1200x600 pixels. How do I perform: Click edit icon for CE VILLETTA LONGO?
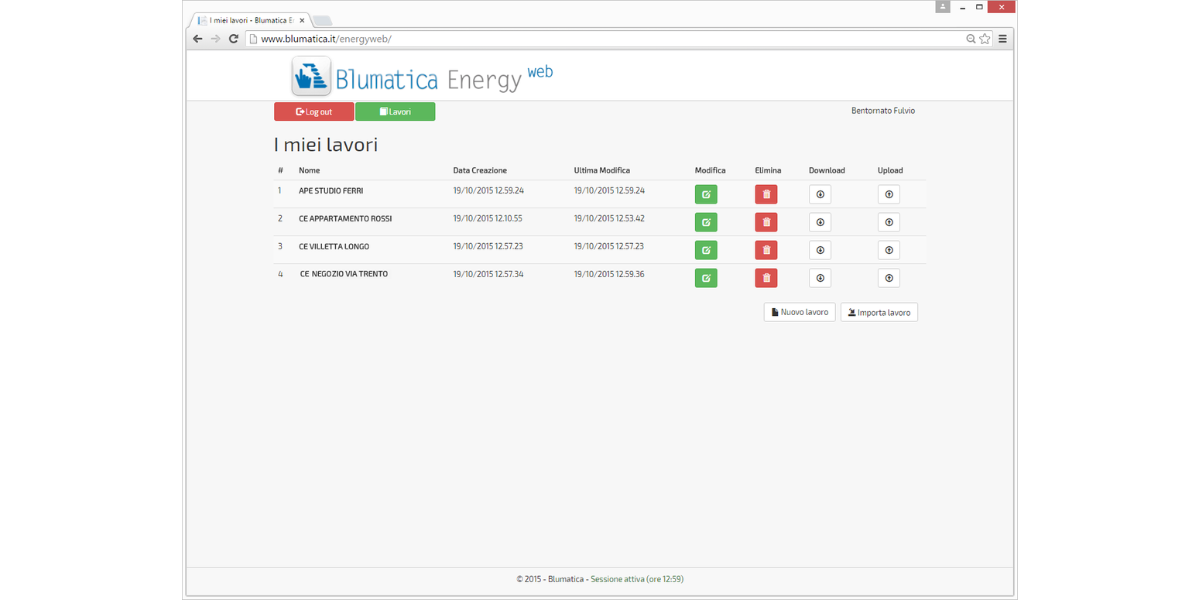[706, 250]
